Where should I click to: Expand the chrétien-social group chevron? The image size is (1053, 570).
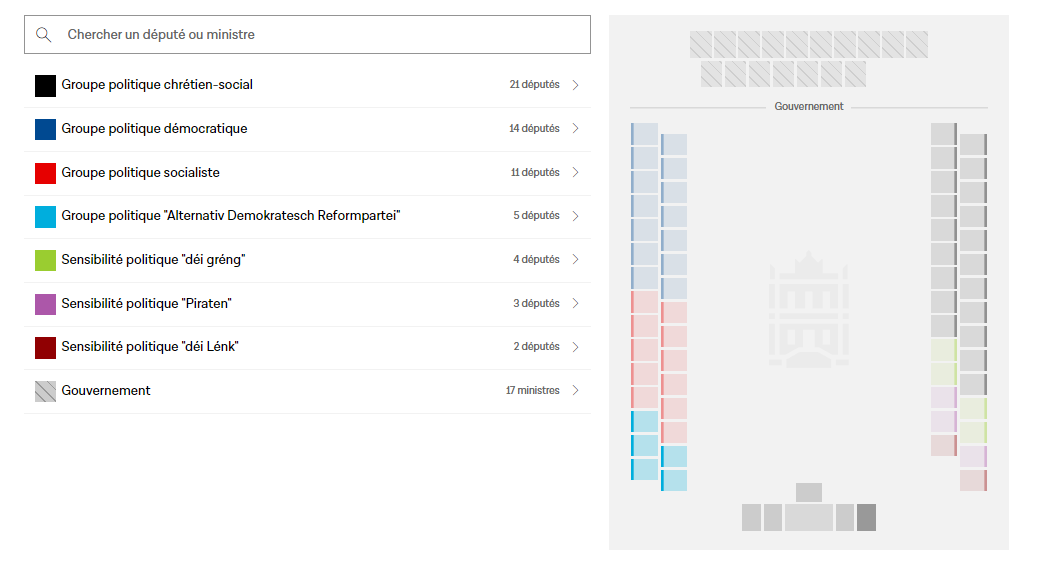575,85
